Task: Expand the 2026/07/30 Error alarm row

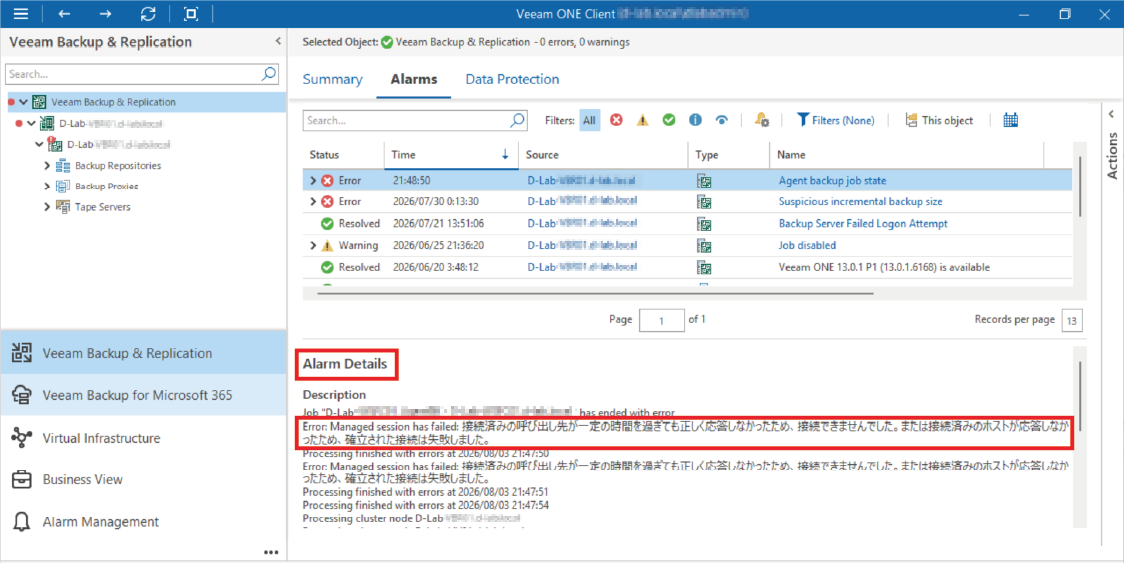Action: pyautogui.click(x=313, y=202)
